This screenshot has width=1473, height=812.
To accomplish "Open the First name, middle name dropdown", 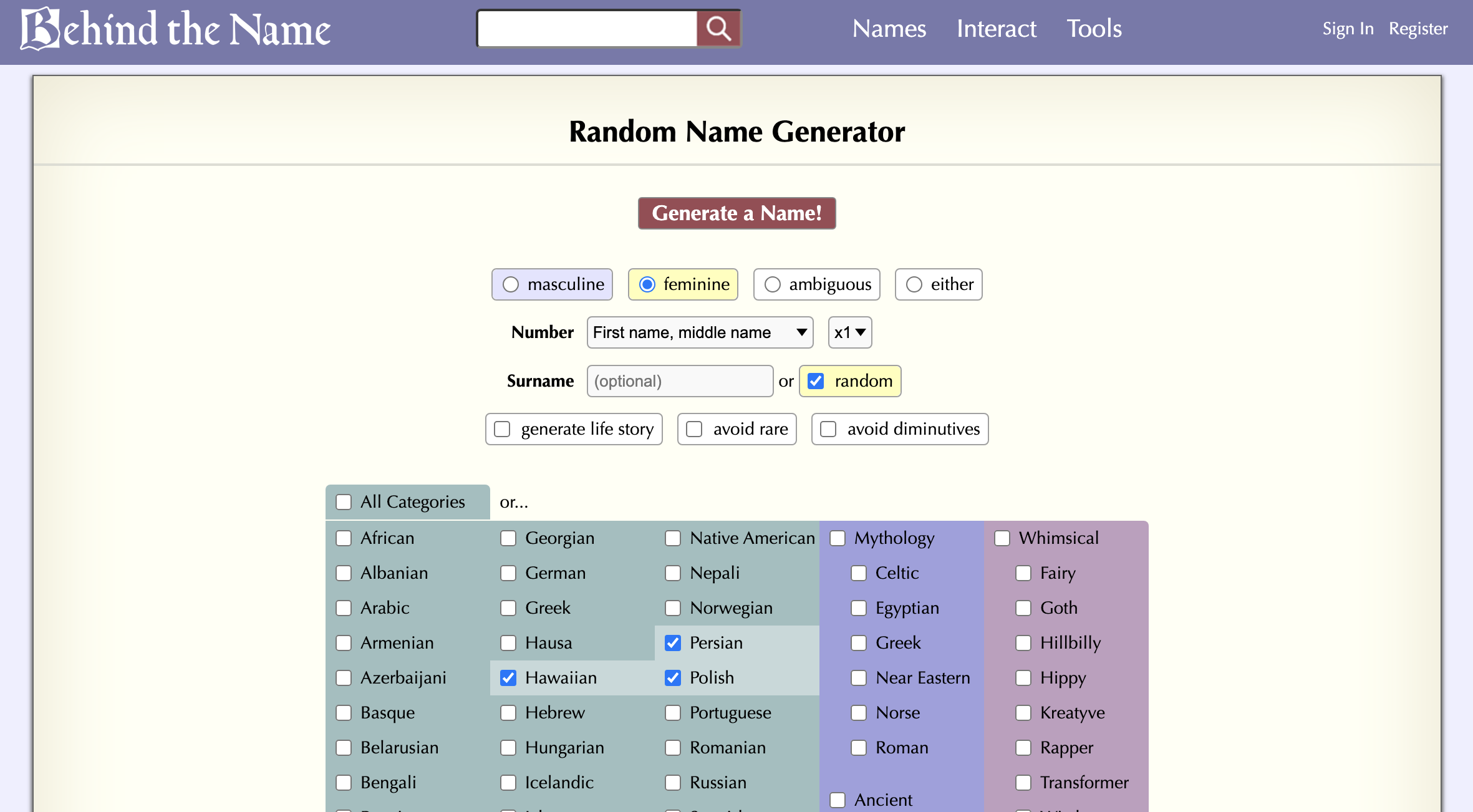I will [x=700, y=332].
